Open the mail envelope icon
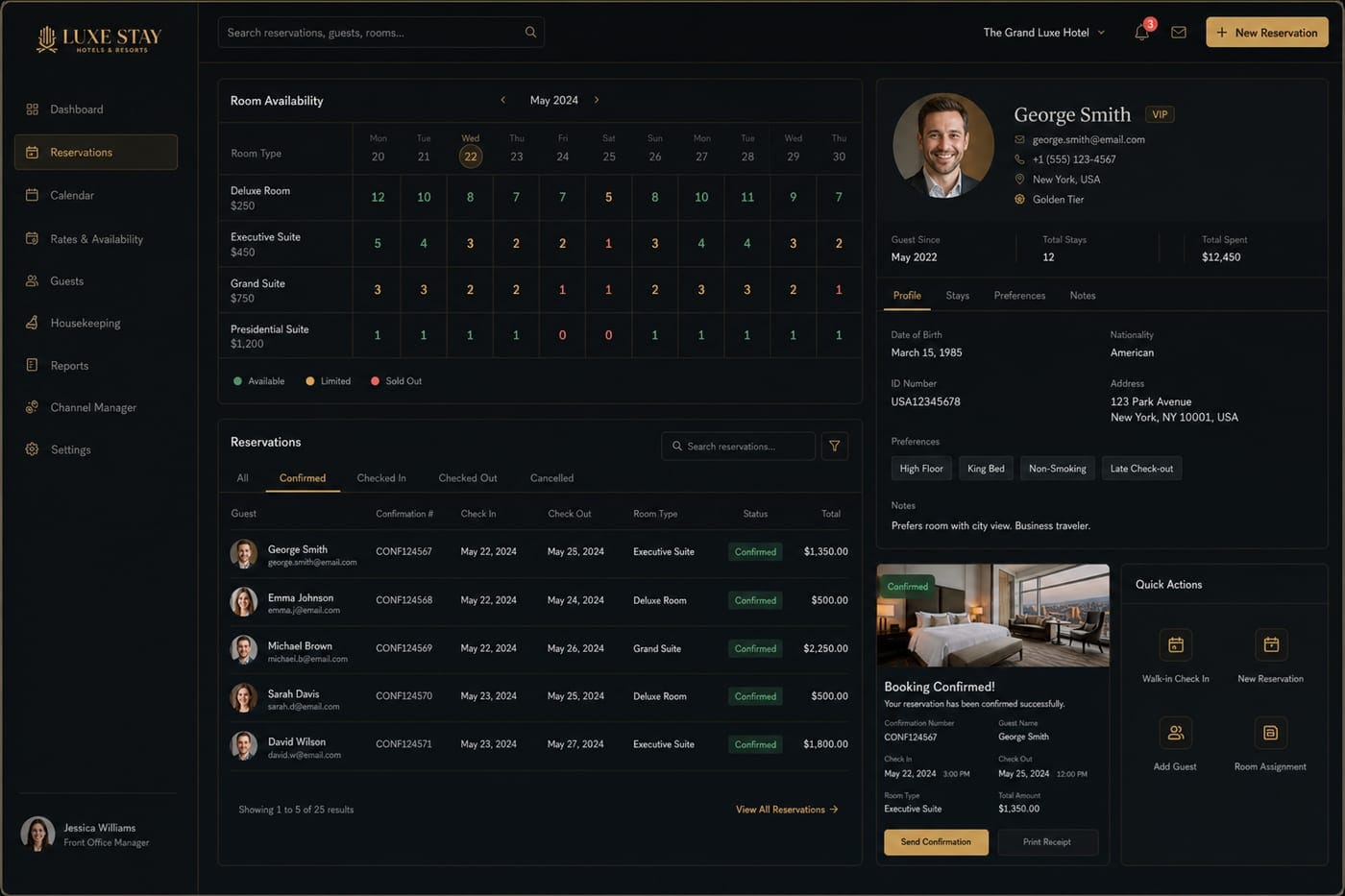The image size is (1345, 896). pos(1179,33)
